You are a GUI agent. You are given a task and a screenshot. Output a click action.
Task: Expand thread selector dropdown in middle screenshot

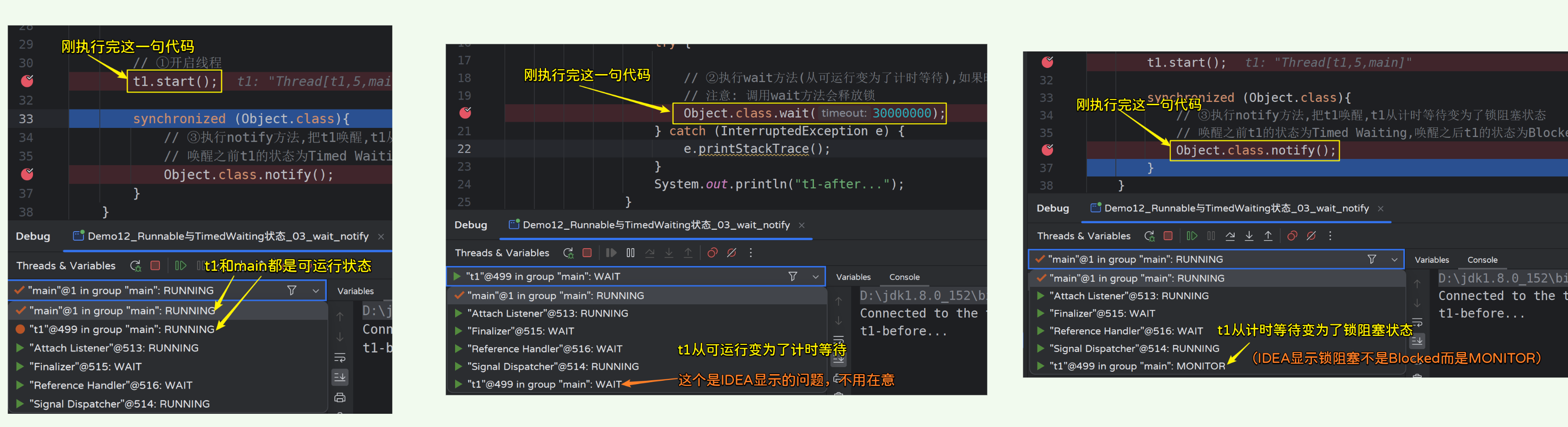tap(816, 276)
